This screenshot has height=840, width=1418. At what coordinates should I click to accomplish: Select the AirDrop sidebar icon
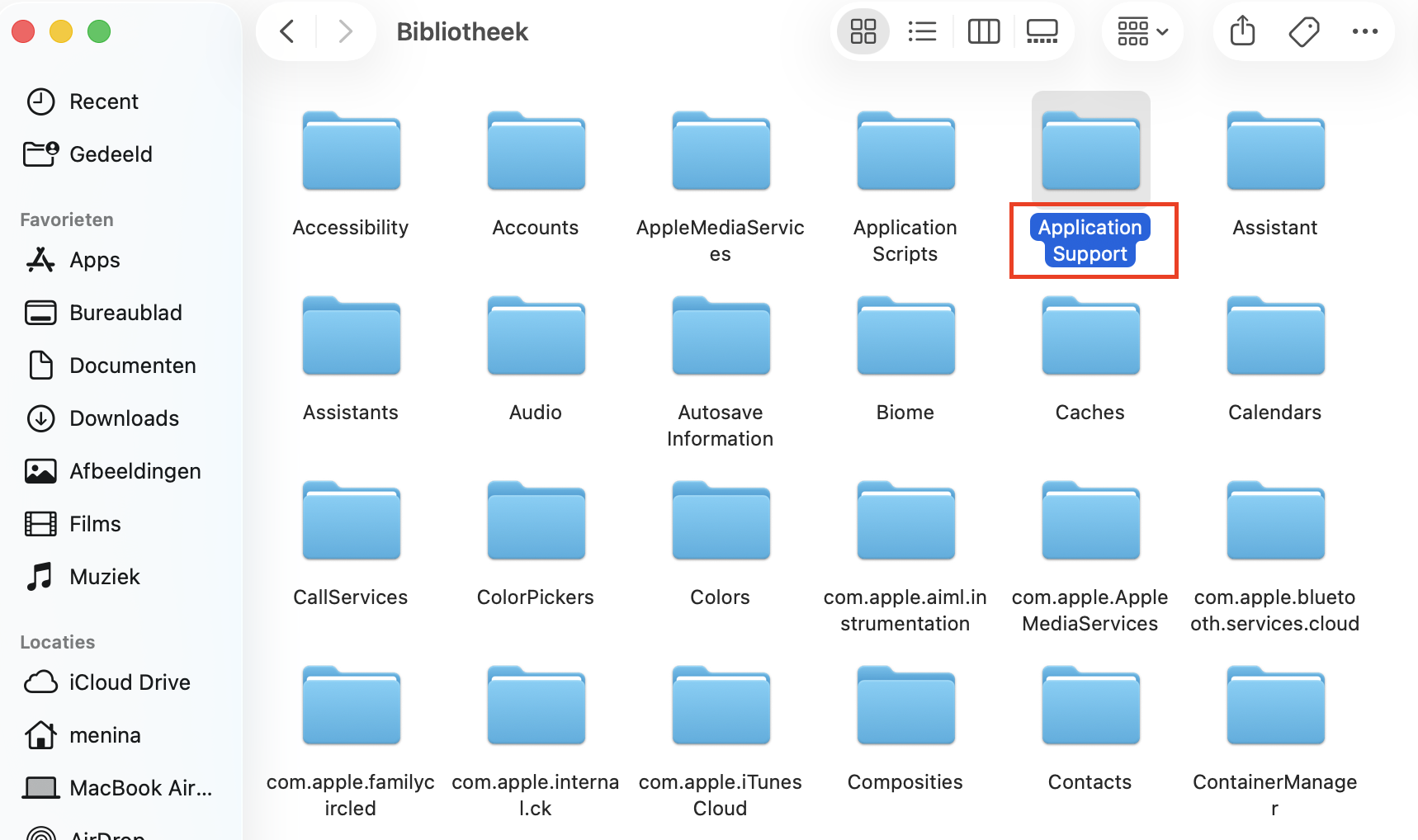click(x=40, y=833)
